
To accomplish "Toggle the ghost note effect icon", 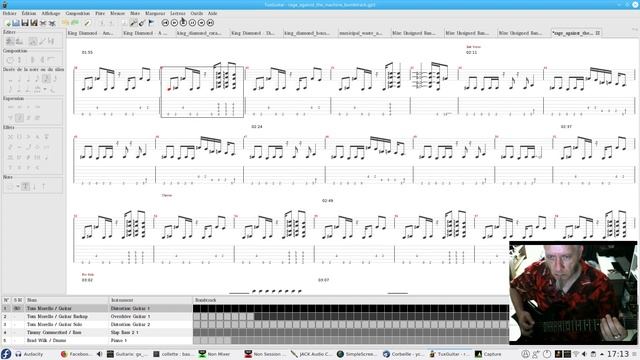I will pos(19,137).
